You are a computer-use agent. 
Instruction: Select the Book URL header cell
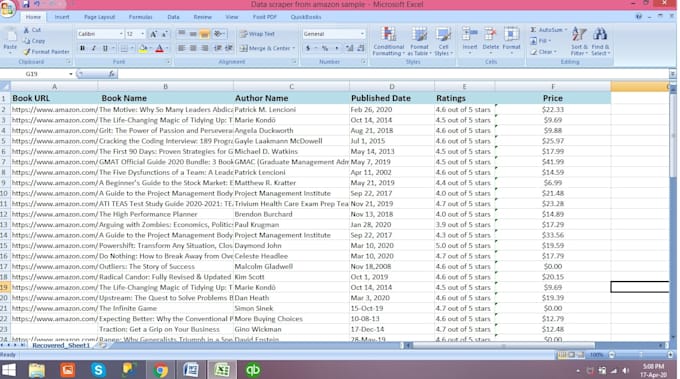(54, 98)
